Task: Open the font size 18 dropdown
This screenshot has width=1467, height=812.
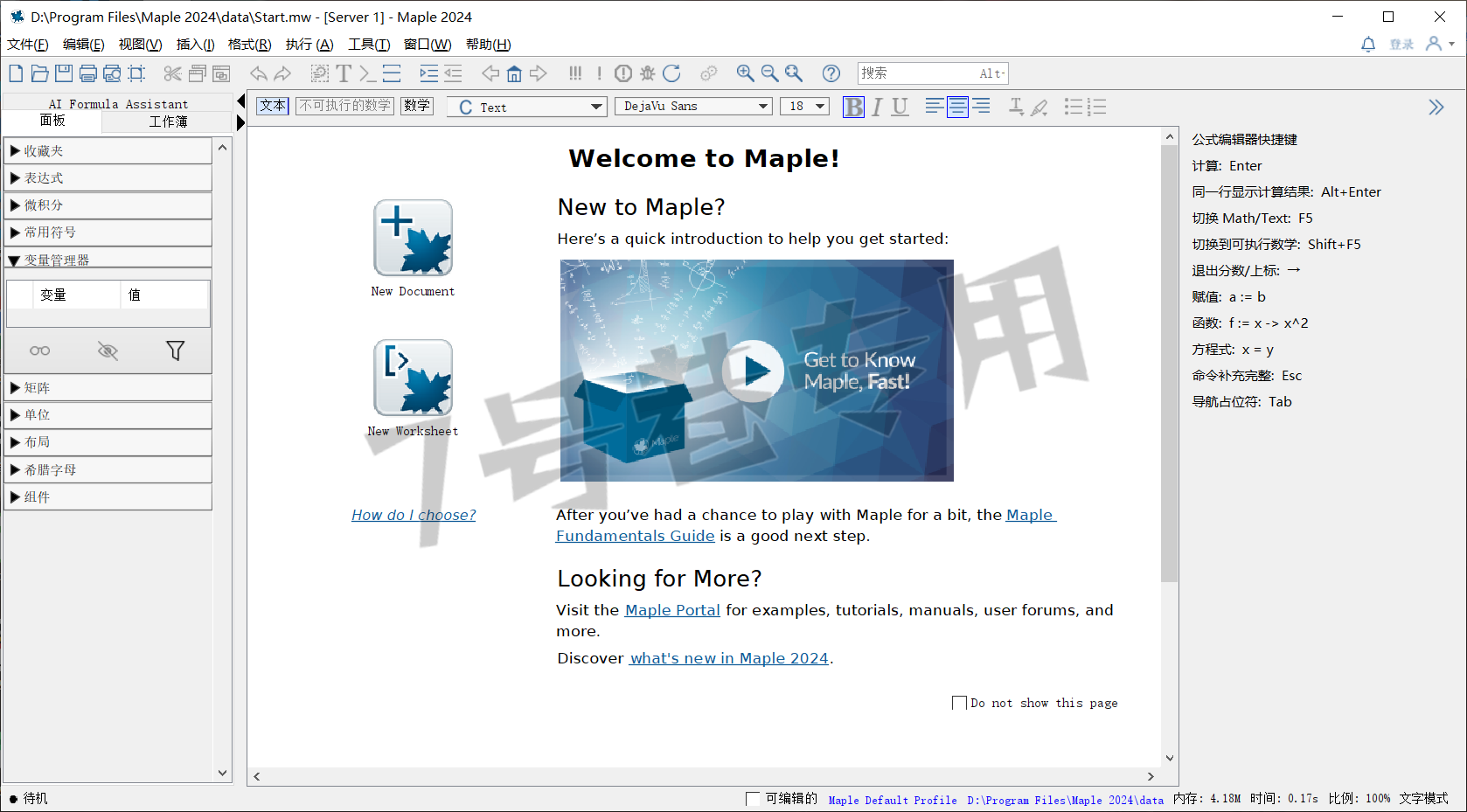Action: point(804,106)
